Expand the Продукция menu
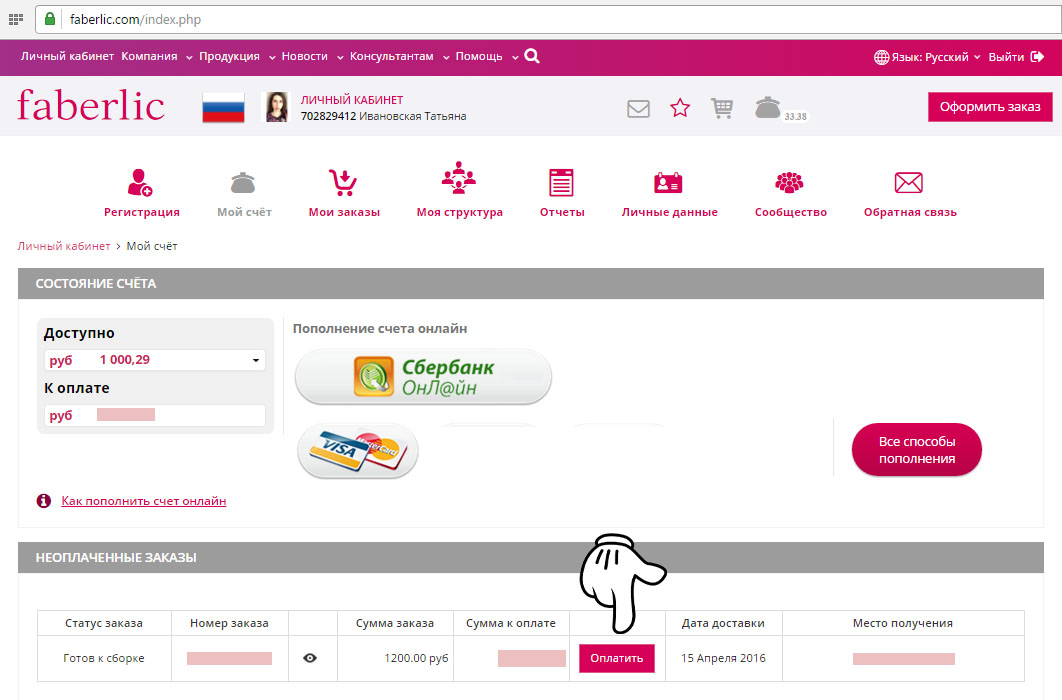 coord(237,57)
